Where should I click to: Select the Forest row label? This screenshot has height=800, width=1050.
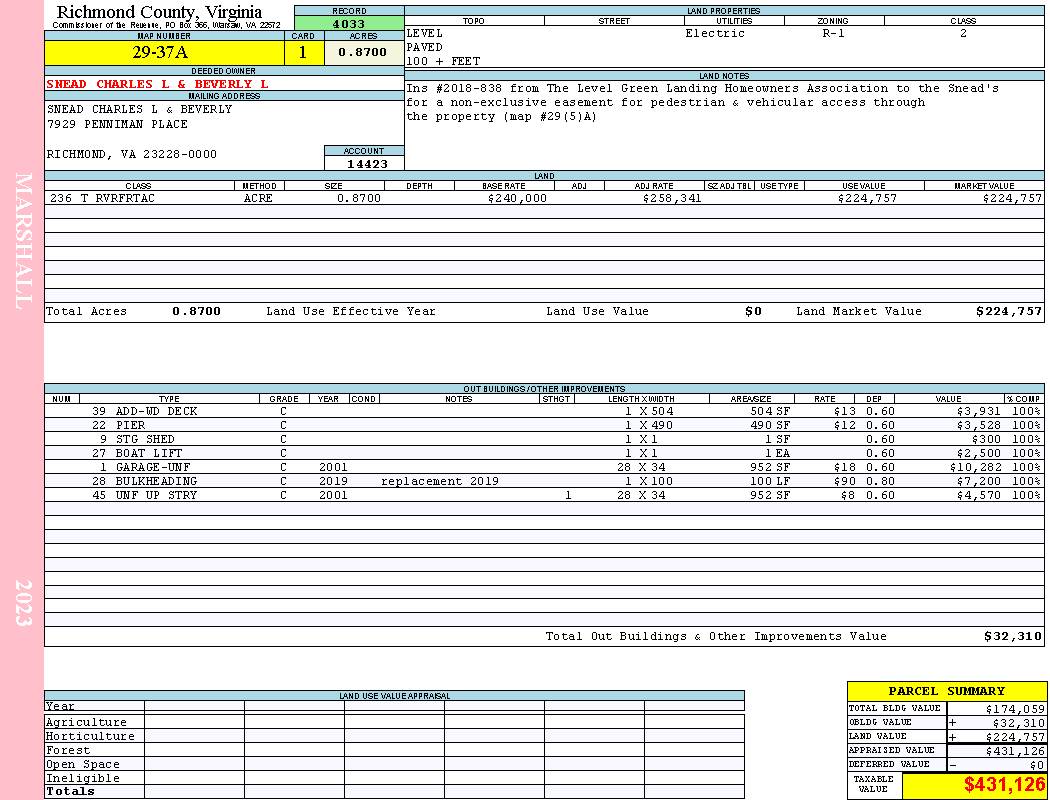click(68, 750)
